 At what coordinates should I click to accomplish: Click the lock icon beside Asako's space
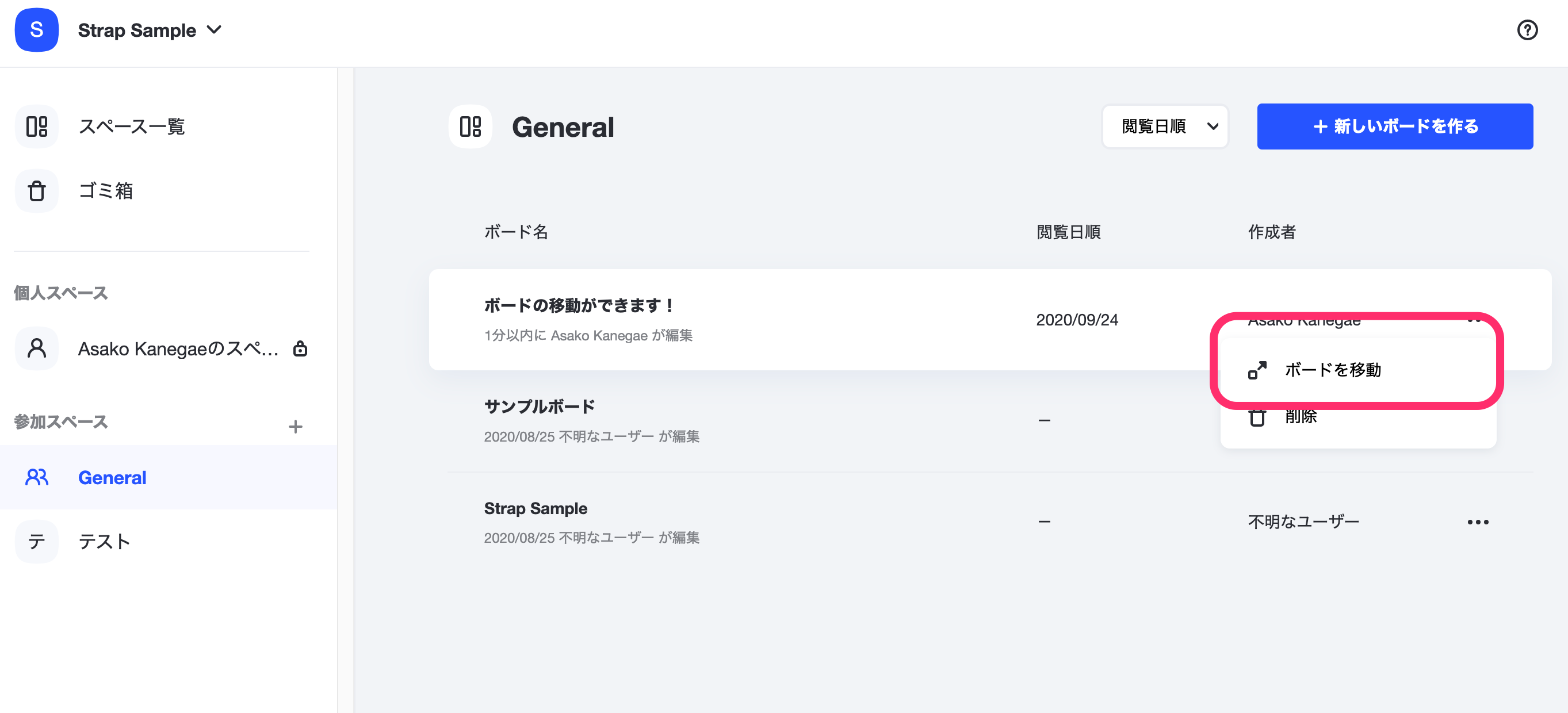click(x=300, y=348)
